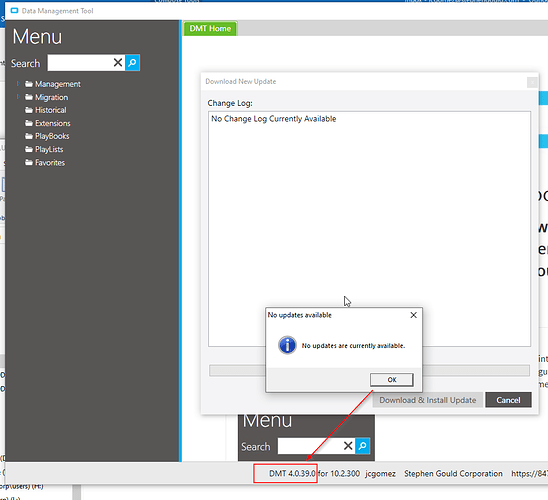
Task: Click the 'Change Log:' label
Action: tap(230, 103)
